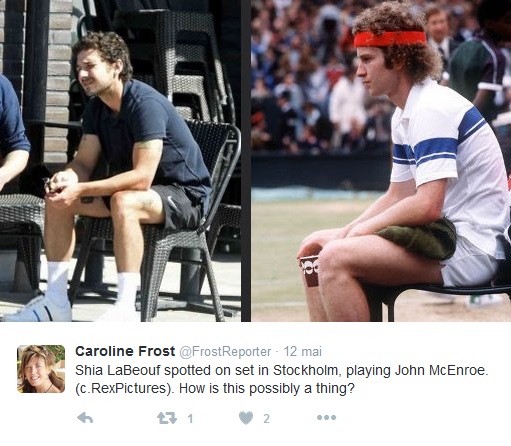The width and height of the screenshot is (511, 446).
Task: Open the tweet permalink via "12 mai" date
Action: coord(303,351)
